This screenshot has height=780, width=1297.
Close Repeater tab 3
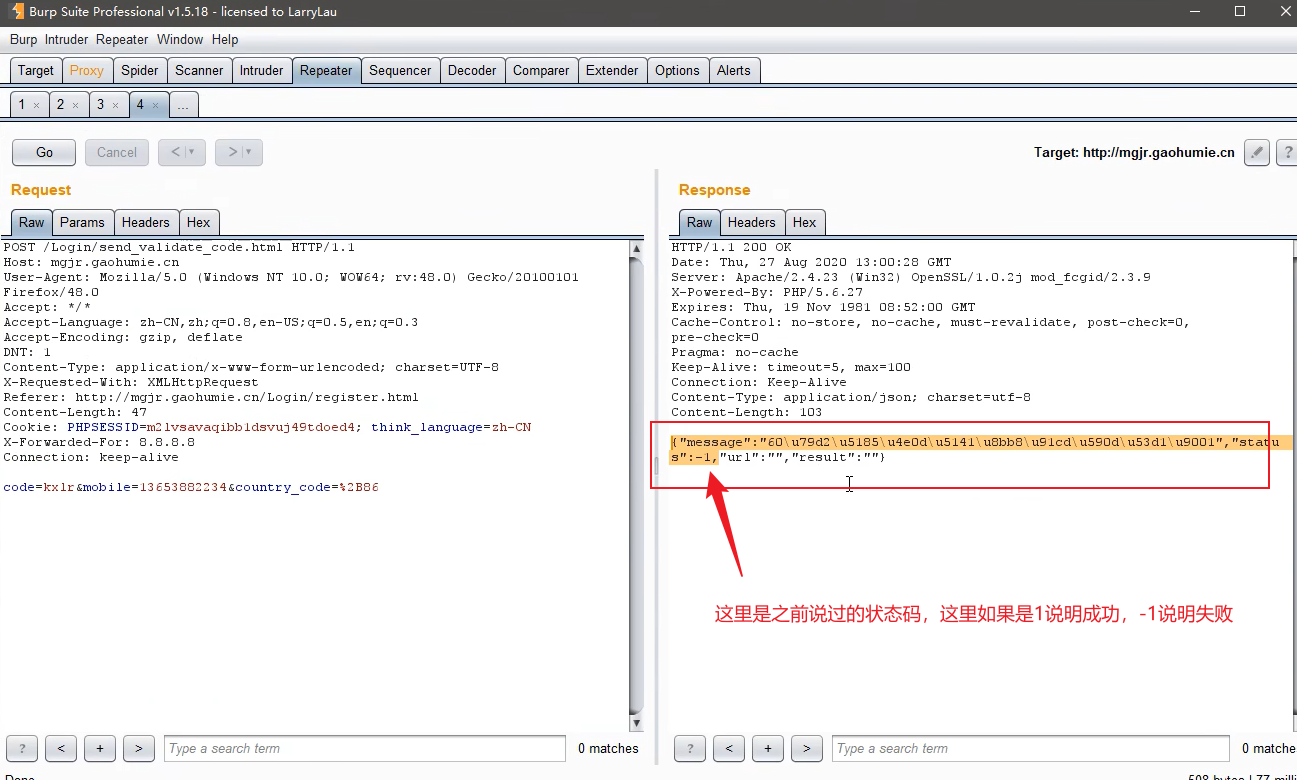click(115, 105)
